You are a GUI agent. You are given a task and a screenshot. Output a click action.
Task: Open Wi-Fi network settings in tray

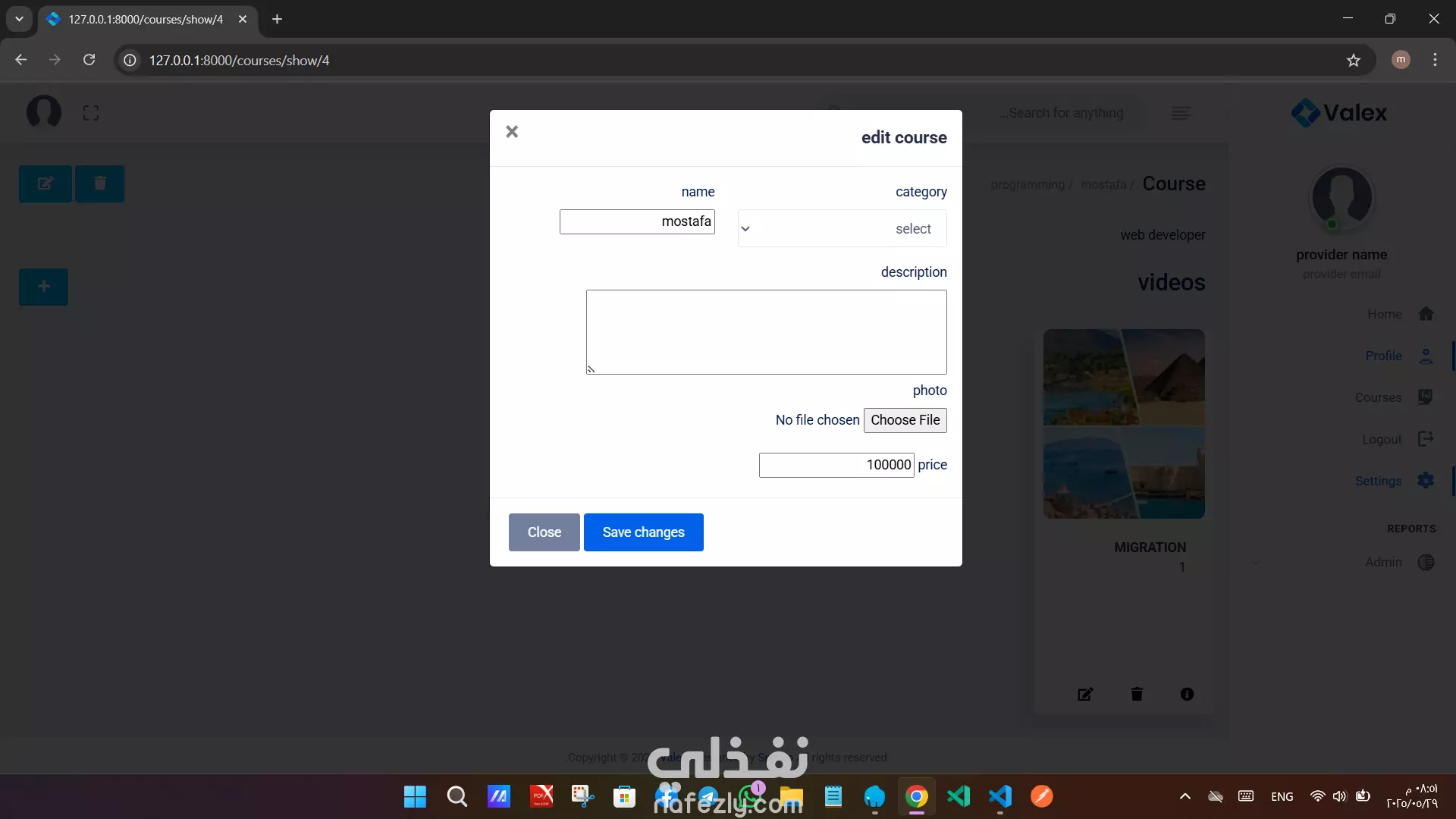1318,796
